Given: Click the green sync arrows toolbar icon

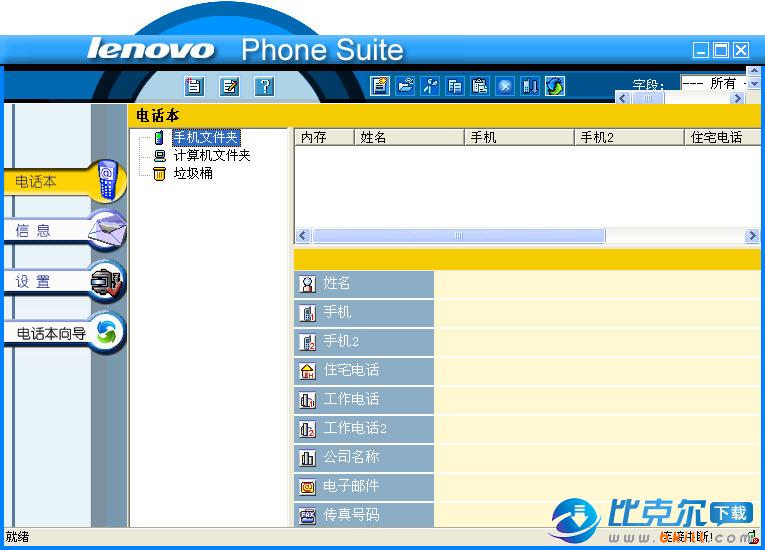Looking at the screenshot, I should [555, 86].
